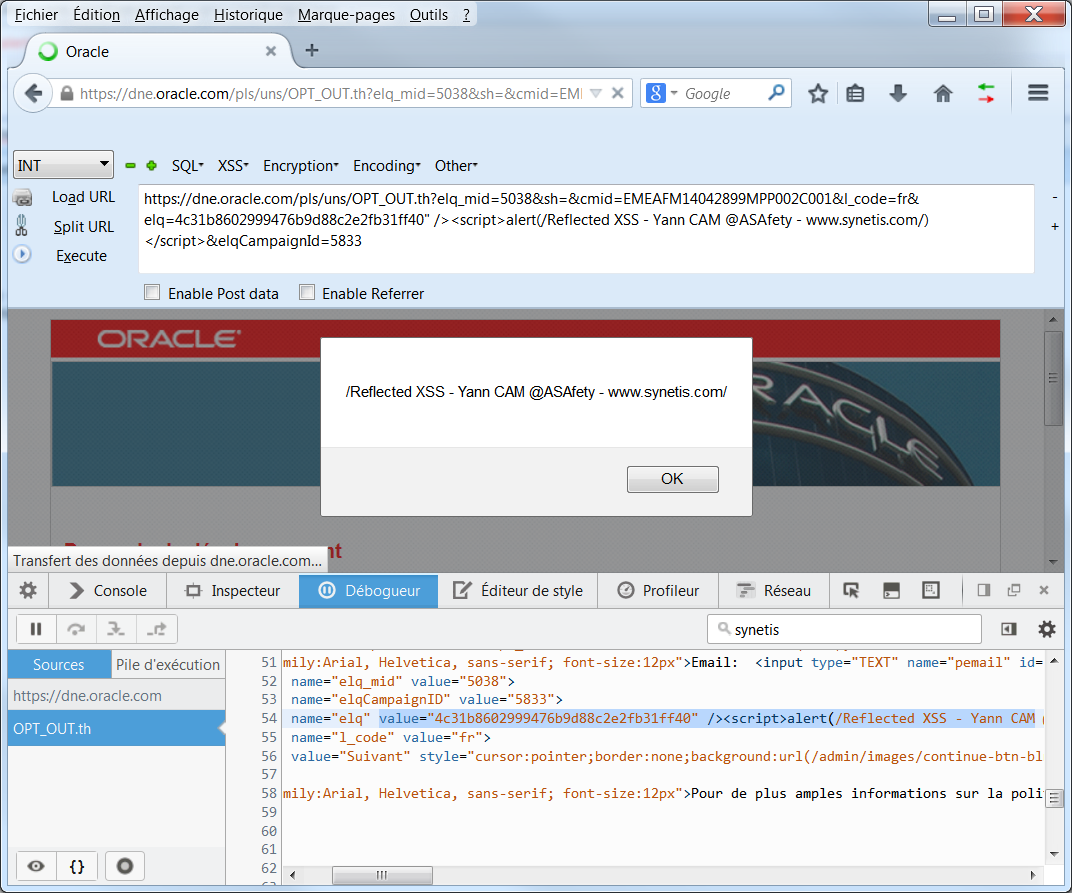Image resolution: width=1072 pixels, height=893 pixels.
Task: Open the INT combo box
Action: (63, 165)
